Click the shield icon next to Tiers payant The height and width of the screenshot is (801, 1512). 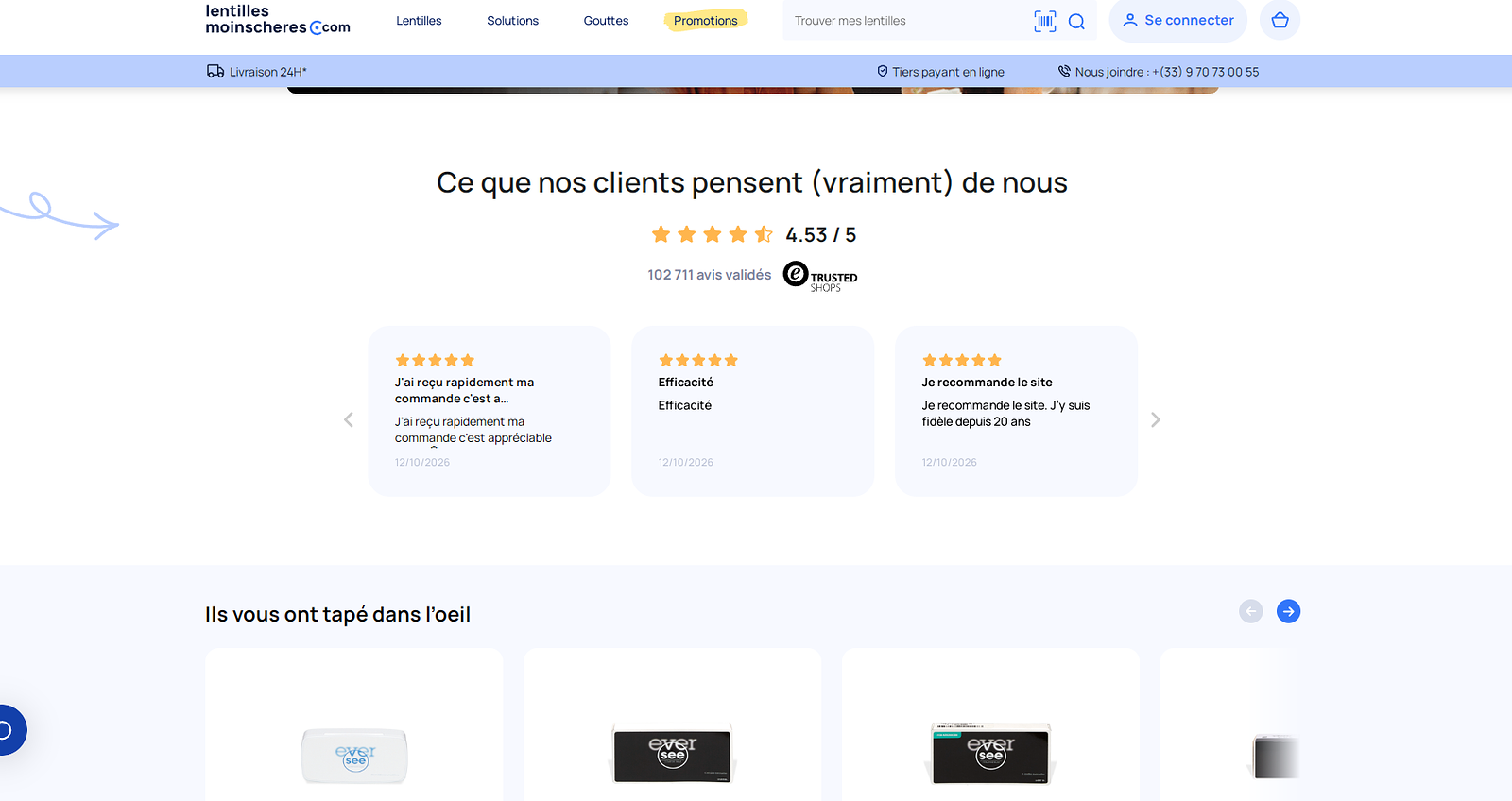click(x=883, y=71)
